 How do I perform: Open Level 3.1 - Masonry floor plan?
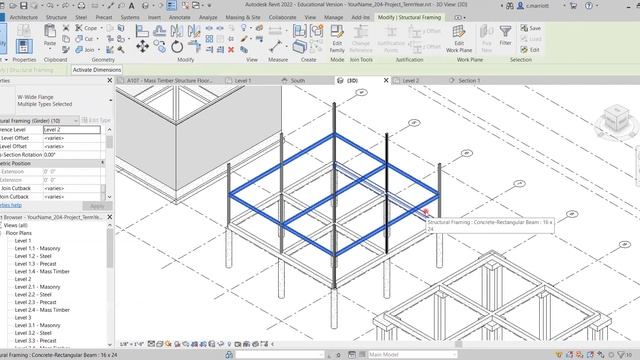[37, 325]
